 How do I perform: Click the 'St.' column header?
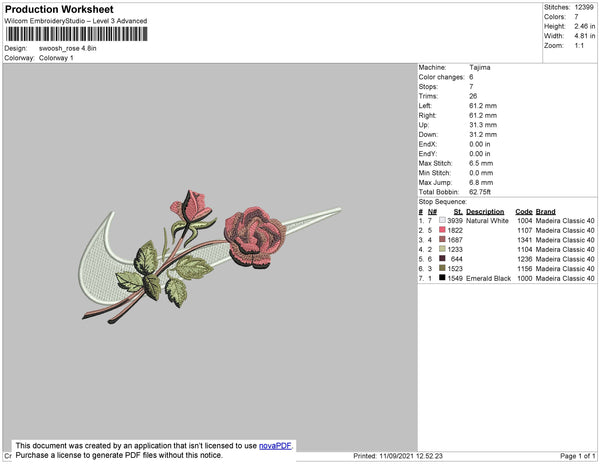(458, 212)
